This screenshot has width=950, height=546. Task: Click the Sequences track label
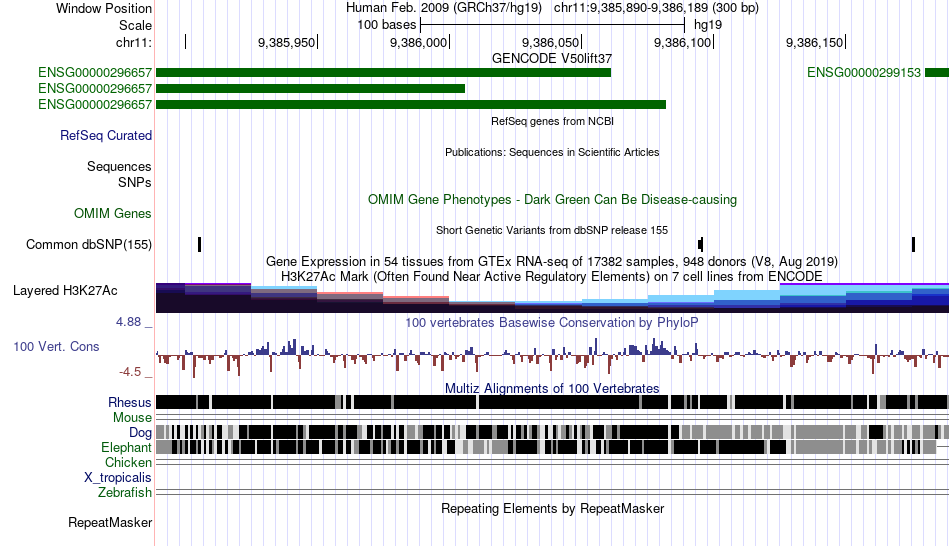point(119,167)
